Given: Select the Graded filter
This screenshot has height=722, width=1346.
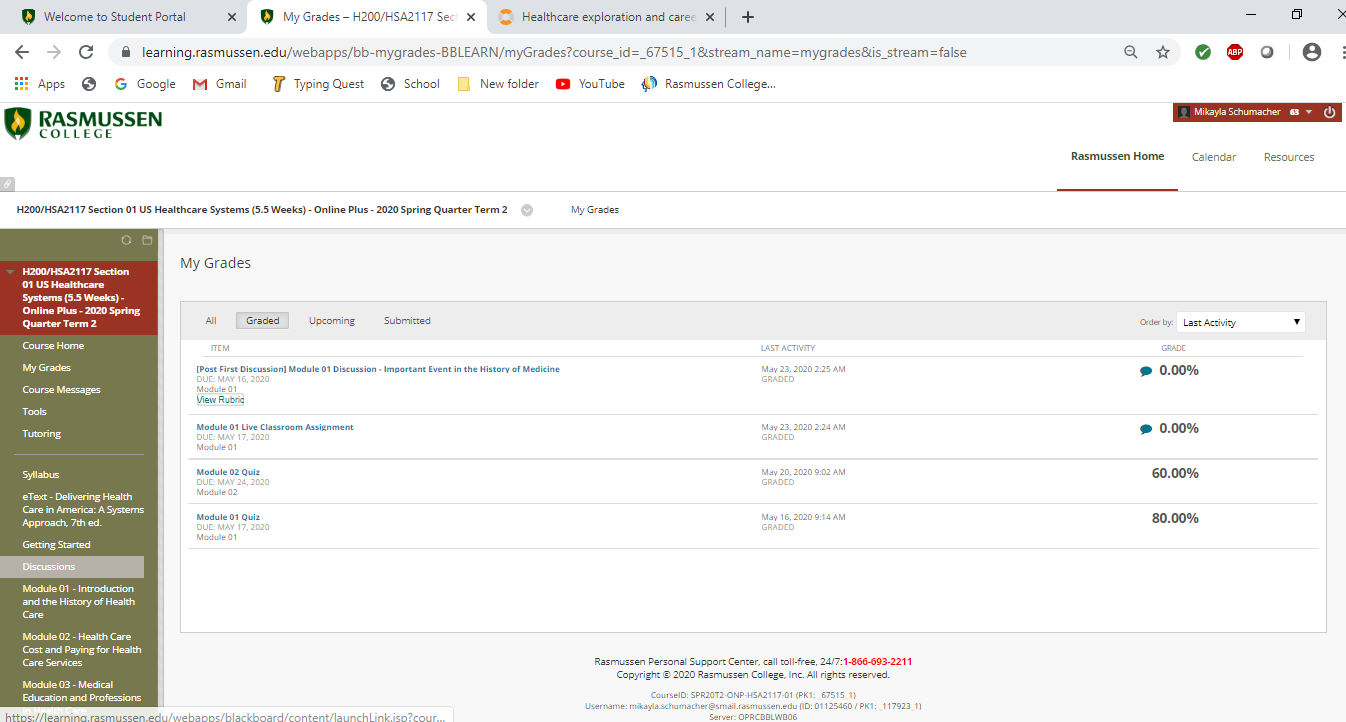Looking at the screenshot, I should coord(263,321).
